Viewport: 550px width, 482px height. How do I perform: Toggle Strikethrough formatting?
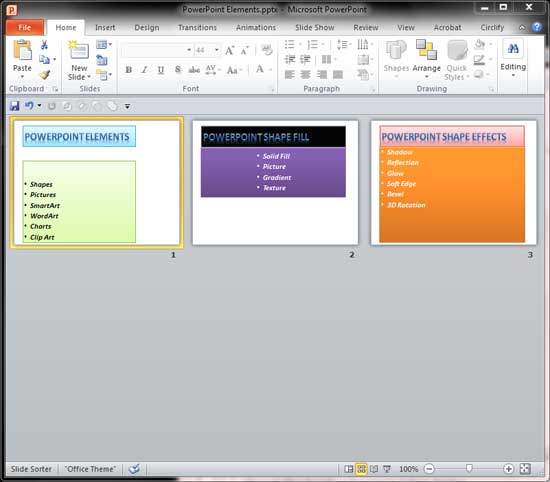click(x=194, y=70)
